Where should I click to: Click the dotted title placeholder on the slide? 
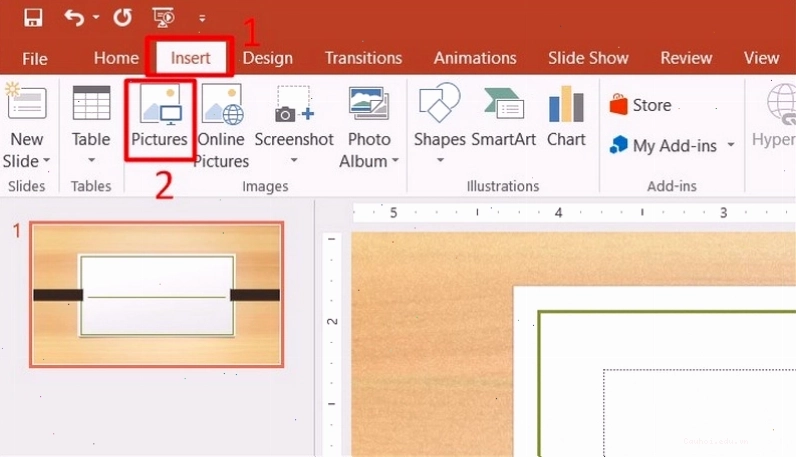point(700,412)
